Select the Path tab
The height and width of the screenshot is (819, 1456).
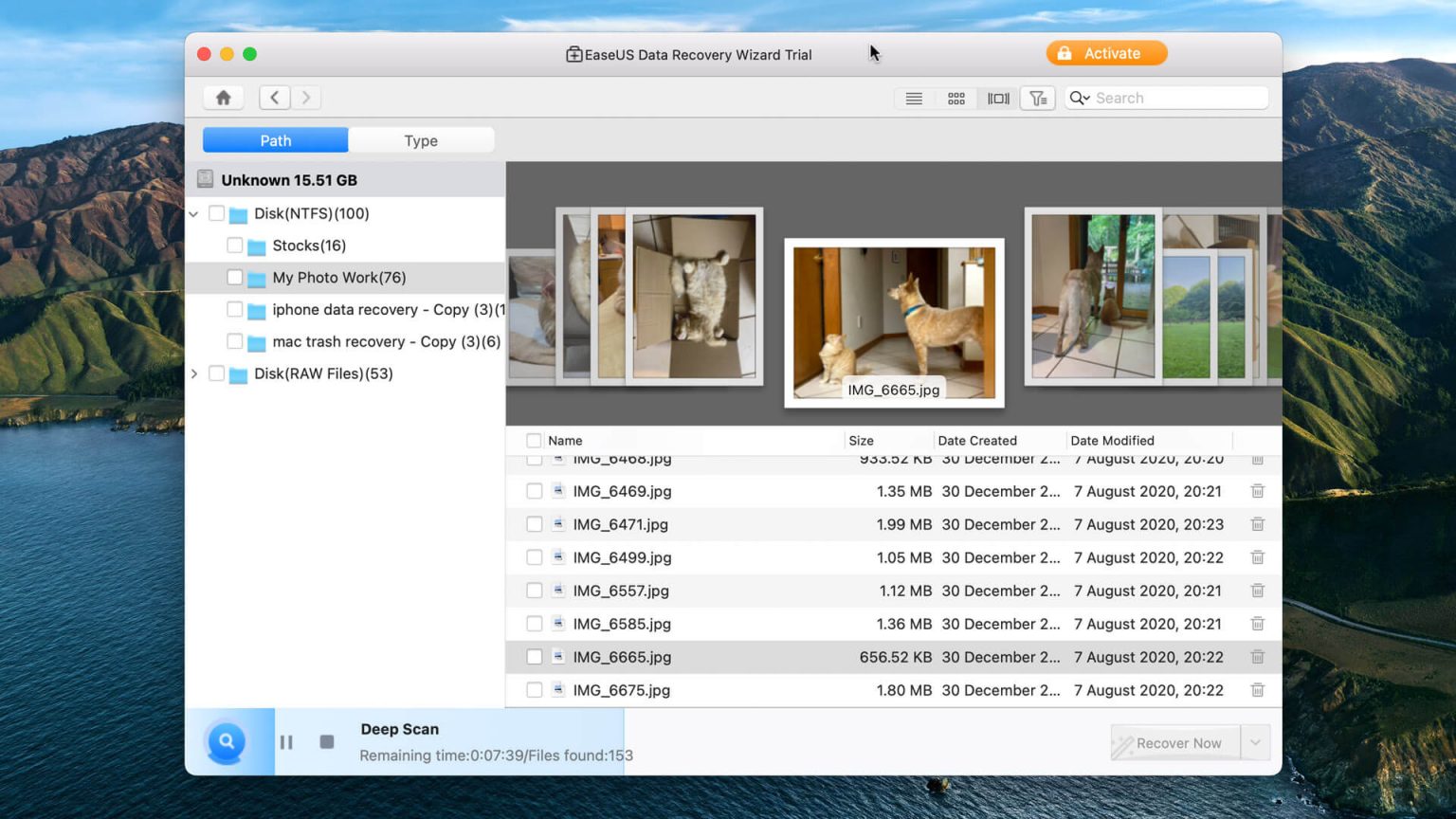(276, 140)
